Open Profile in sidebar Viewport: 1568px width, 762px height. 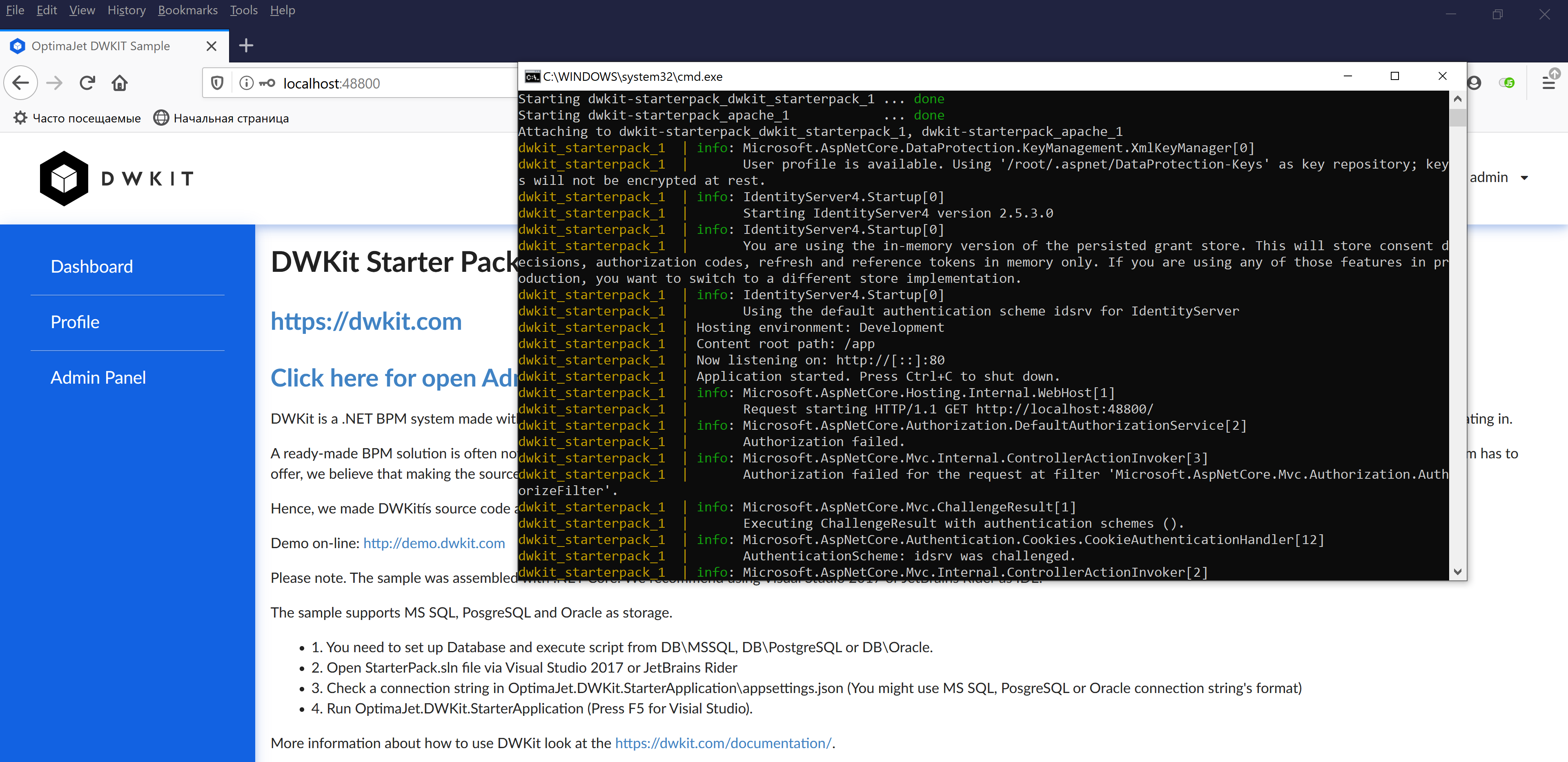(x=75, y=322)
